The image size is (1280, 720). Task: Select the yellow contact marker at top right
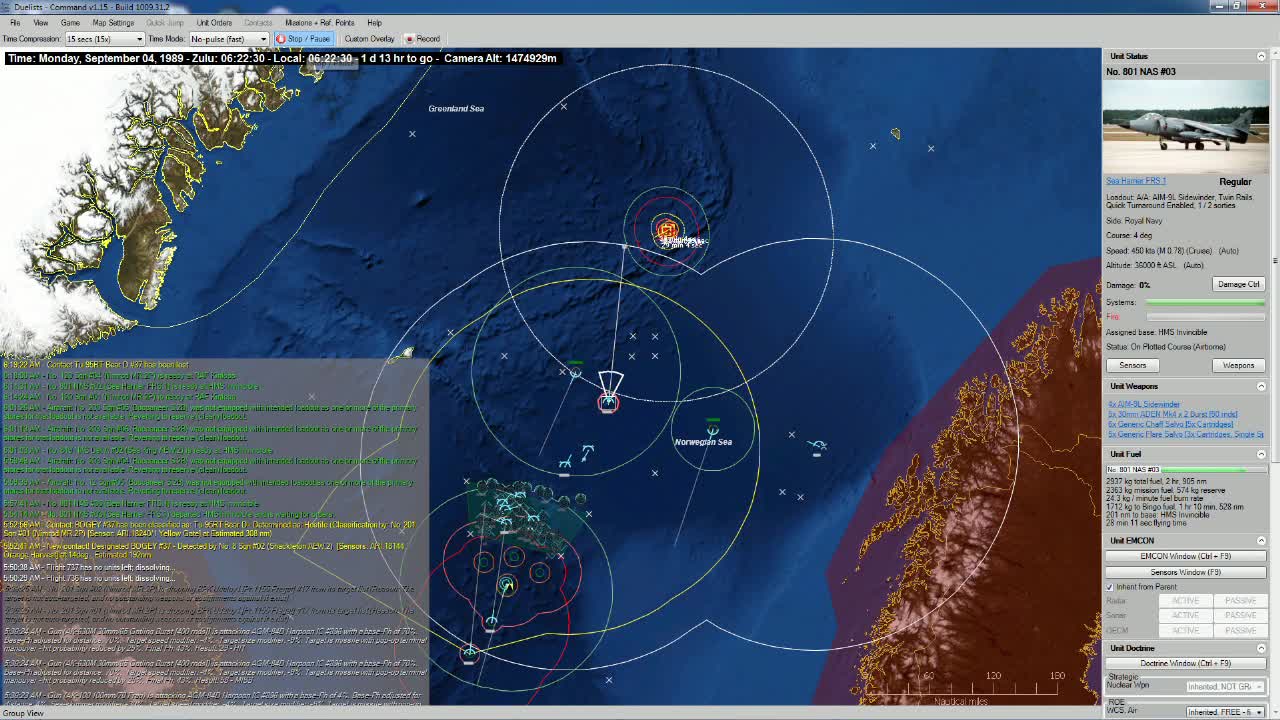[895, 133]
